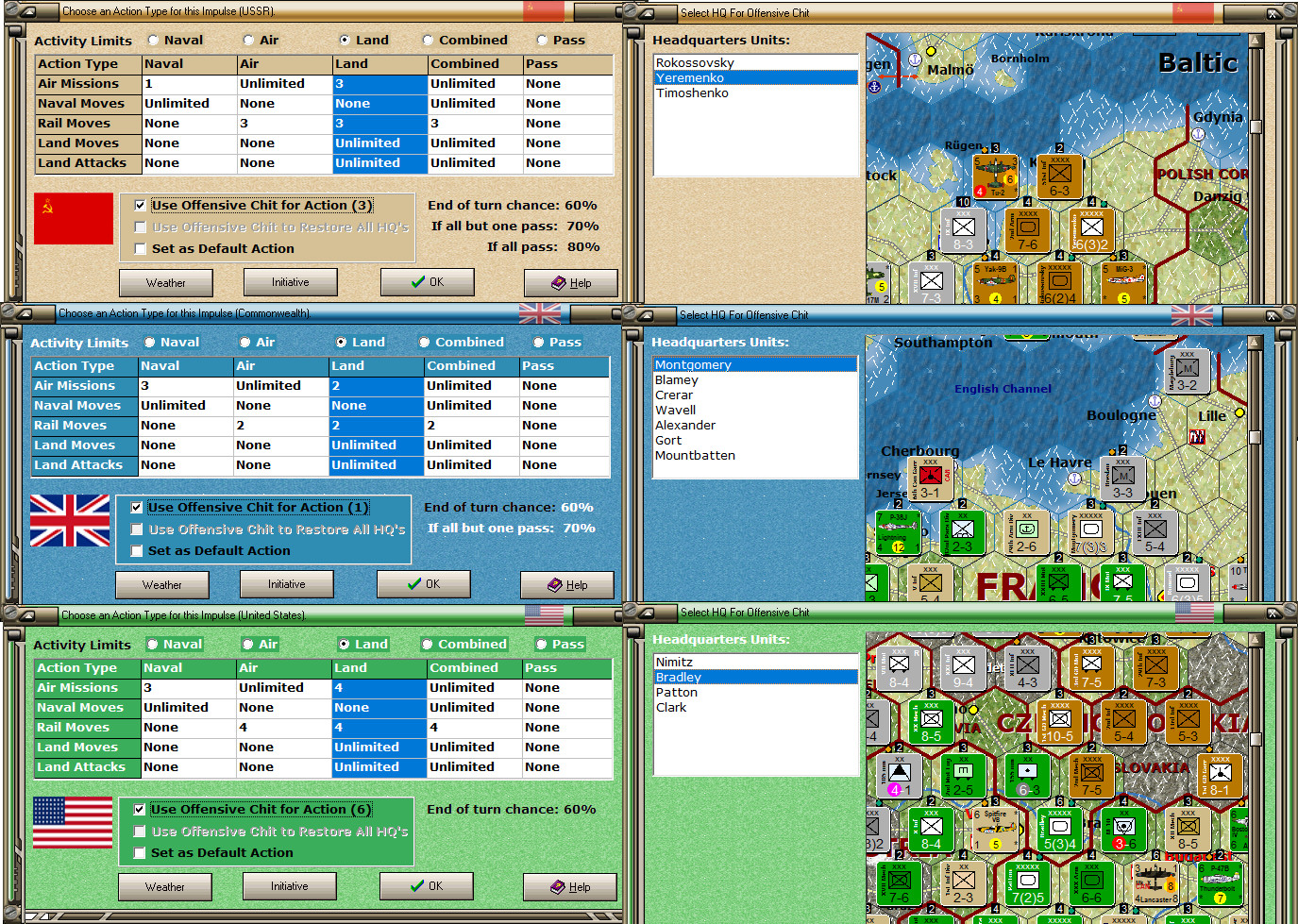Image resolution: width=1298 pixels, height=924 pixels.
Task: Open Help in the Commonwealth dialog
Action: [567, 585]
